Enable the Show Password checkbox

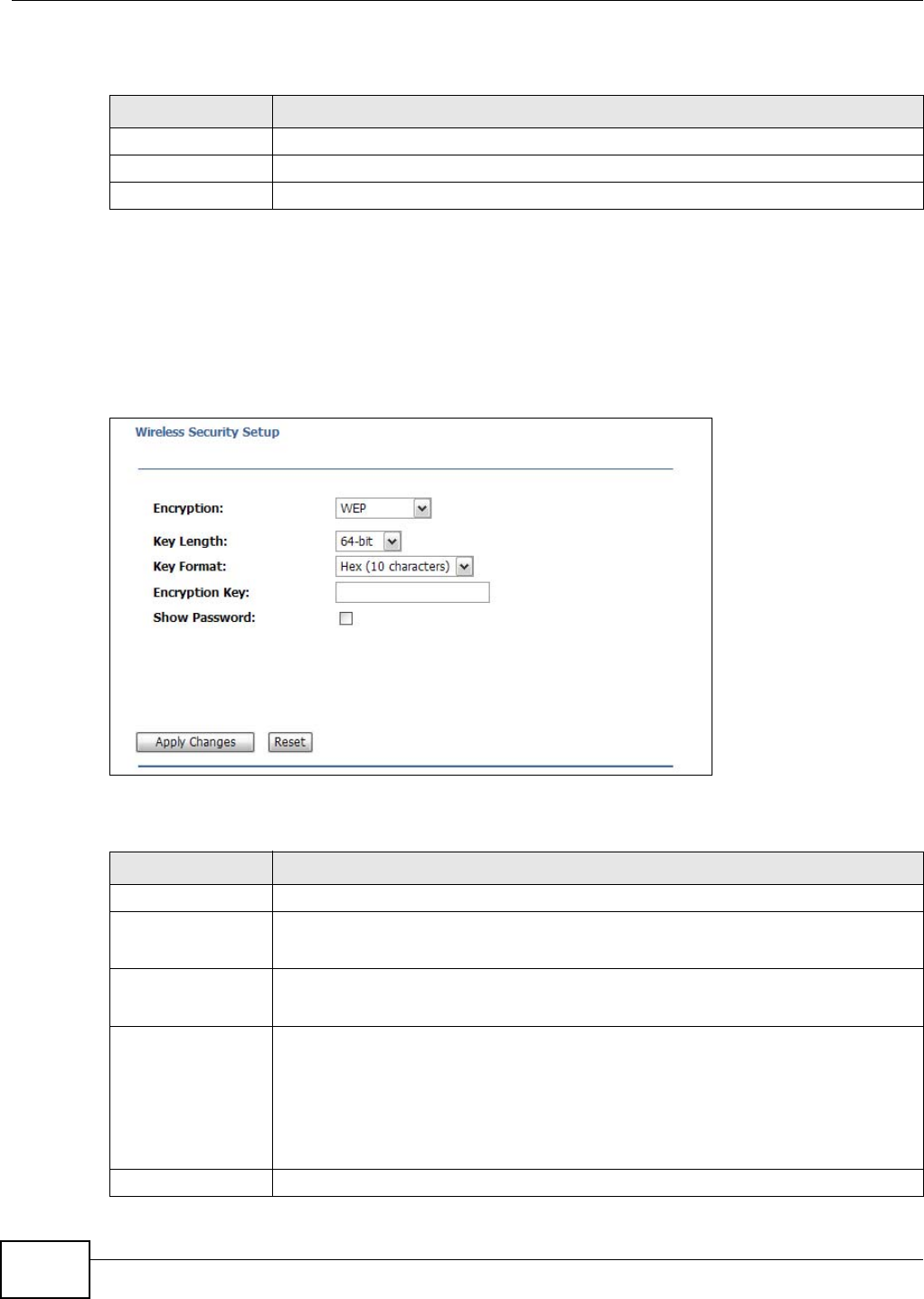click(x=345, y=618)
